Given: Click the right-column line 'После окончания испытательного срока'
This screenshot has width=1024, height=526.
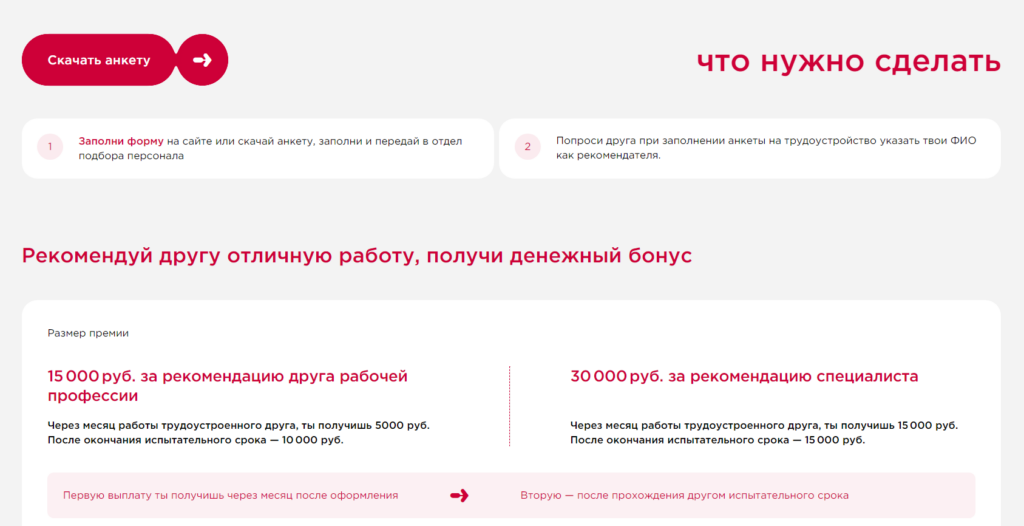Looking at the screenshot, I should 680,440.
